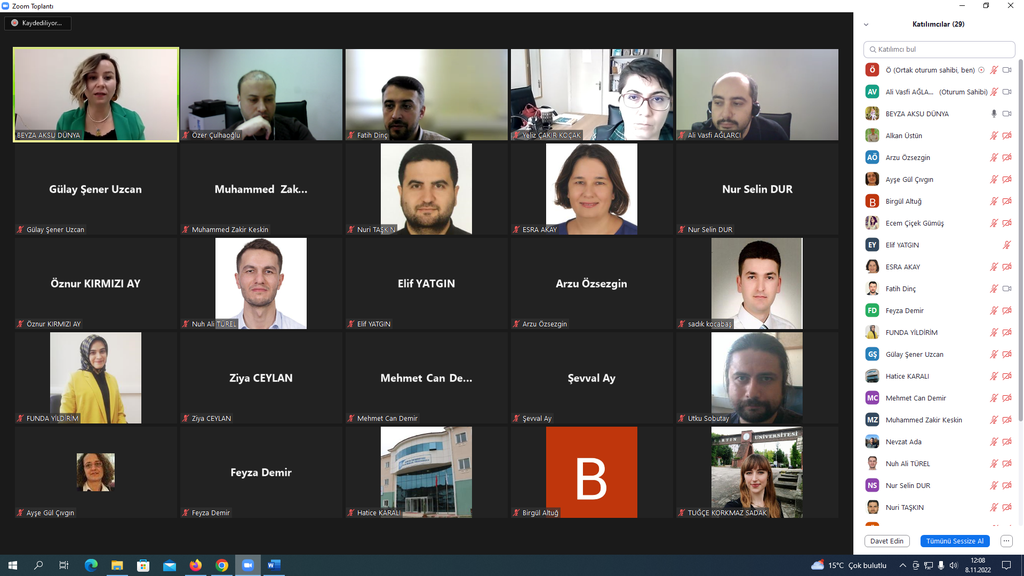Click the Davet Edin button
Screen dimensions: 1024x576
(x=886, y=541)
